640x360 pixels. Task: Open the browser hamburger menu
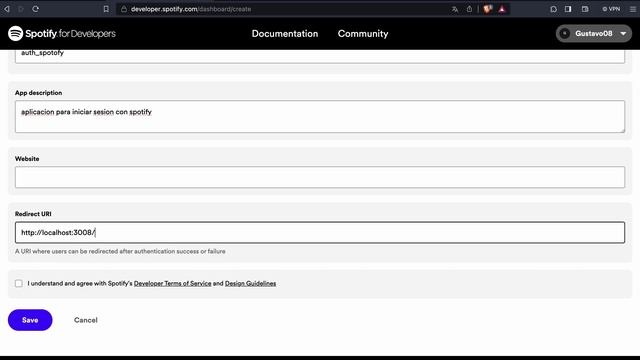(633, 9)
